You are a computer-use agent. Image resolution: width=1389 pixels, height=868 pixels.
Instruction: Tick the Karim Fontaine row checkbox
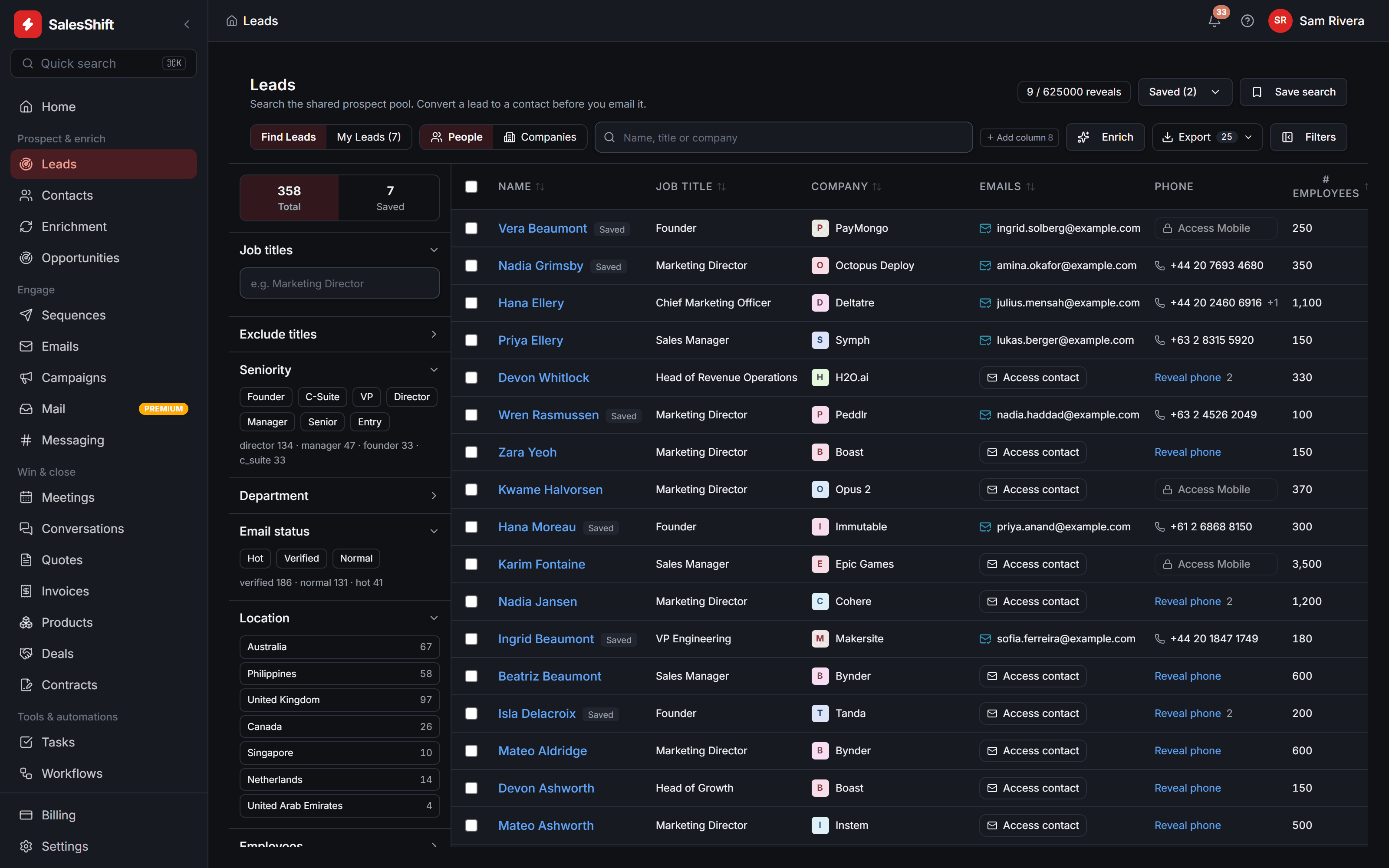(x=471, y=564)
